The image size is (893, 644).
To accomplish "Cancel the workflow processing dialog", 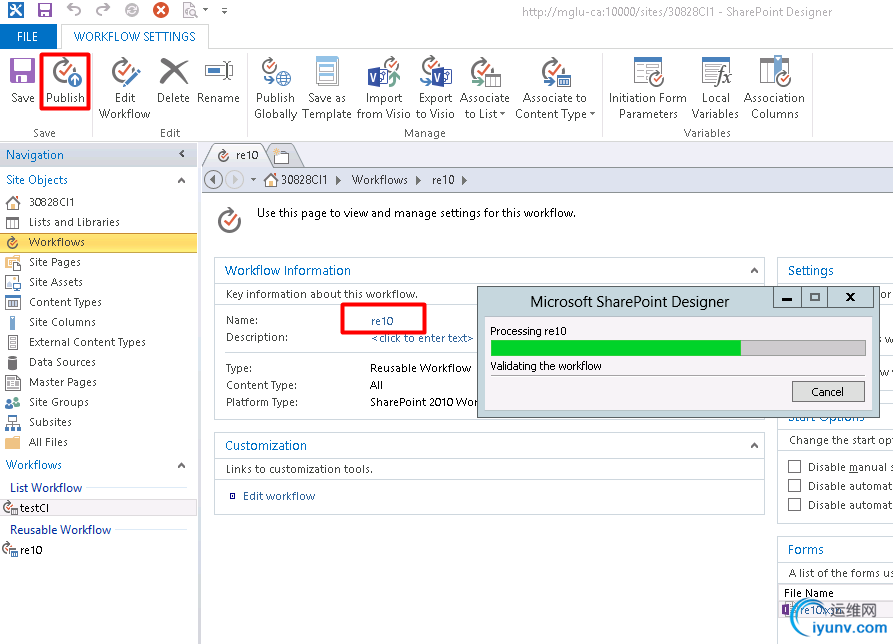I will pos(828,392).
